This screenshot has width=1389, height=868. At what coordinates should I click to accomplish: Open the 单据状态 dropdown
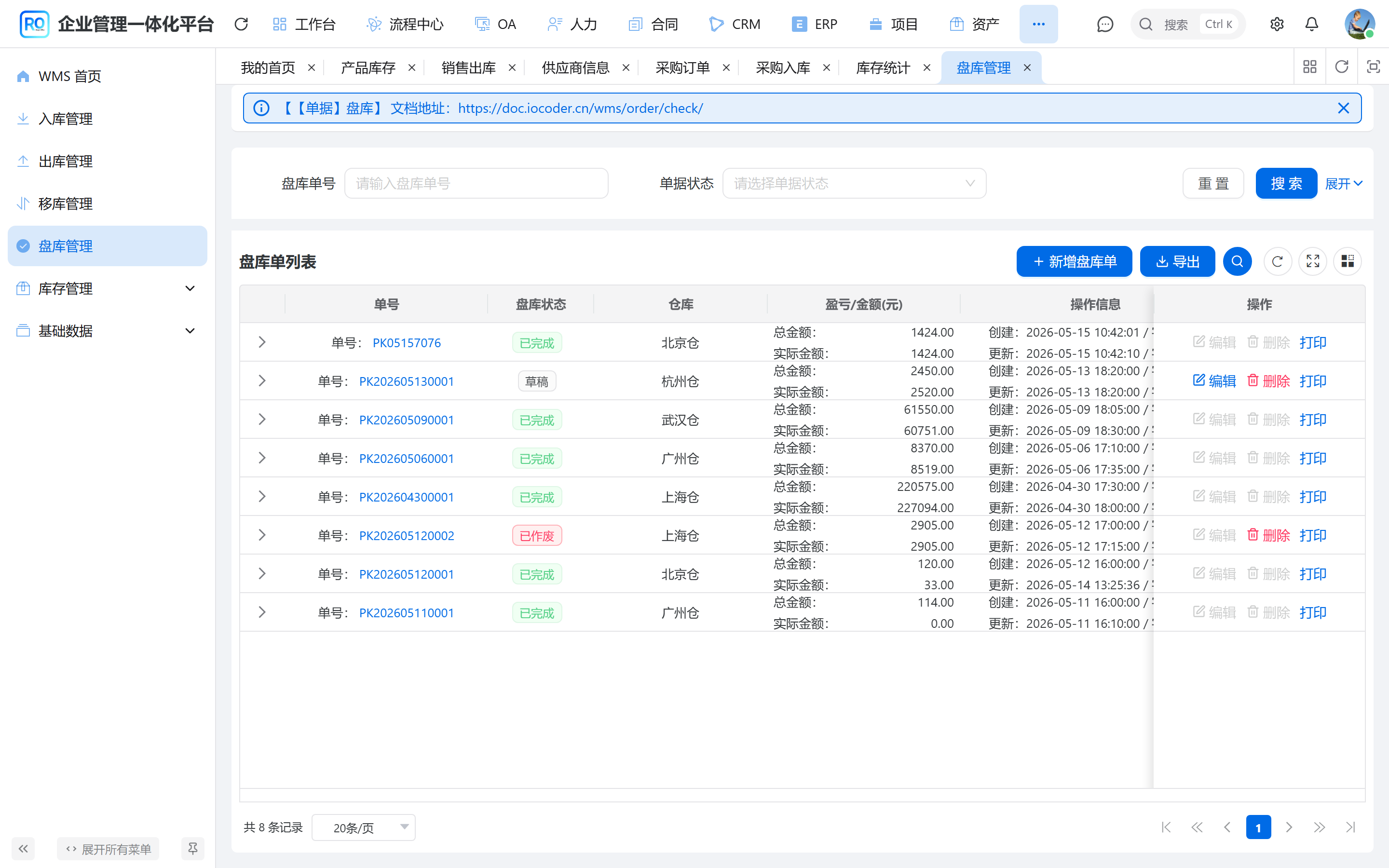(854, 183)
